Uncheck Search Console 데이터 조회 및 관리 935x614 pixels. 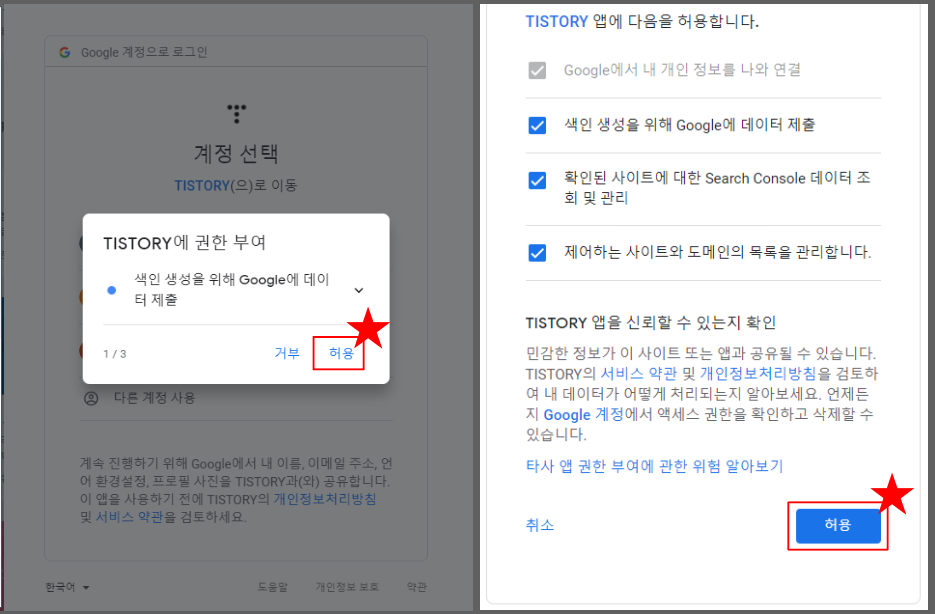[x=537, y=180]
